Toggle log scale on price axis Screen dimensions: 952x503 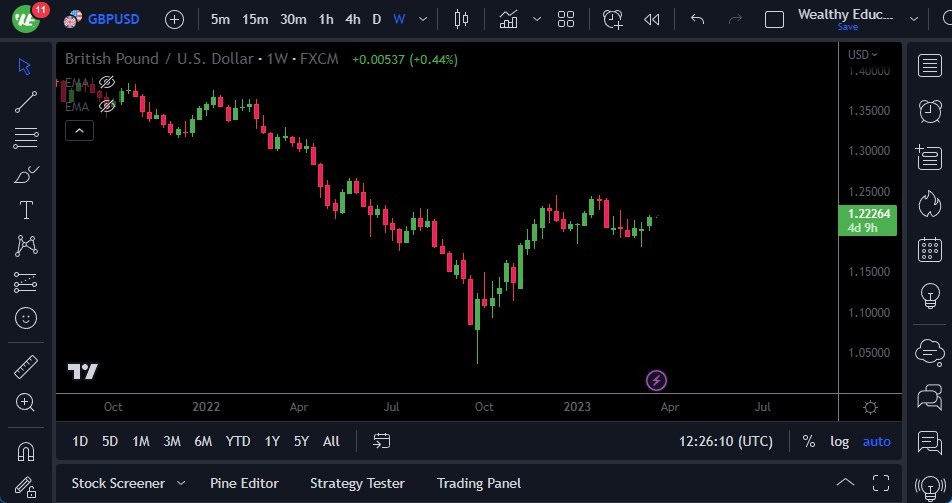tap(839, 441)
